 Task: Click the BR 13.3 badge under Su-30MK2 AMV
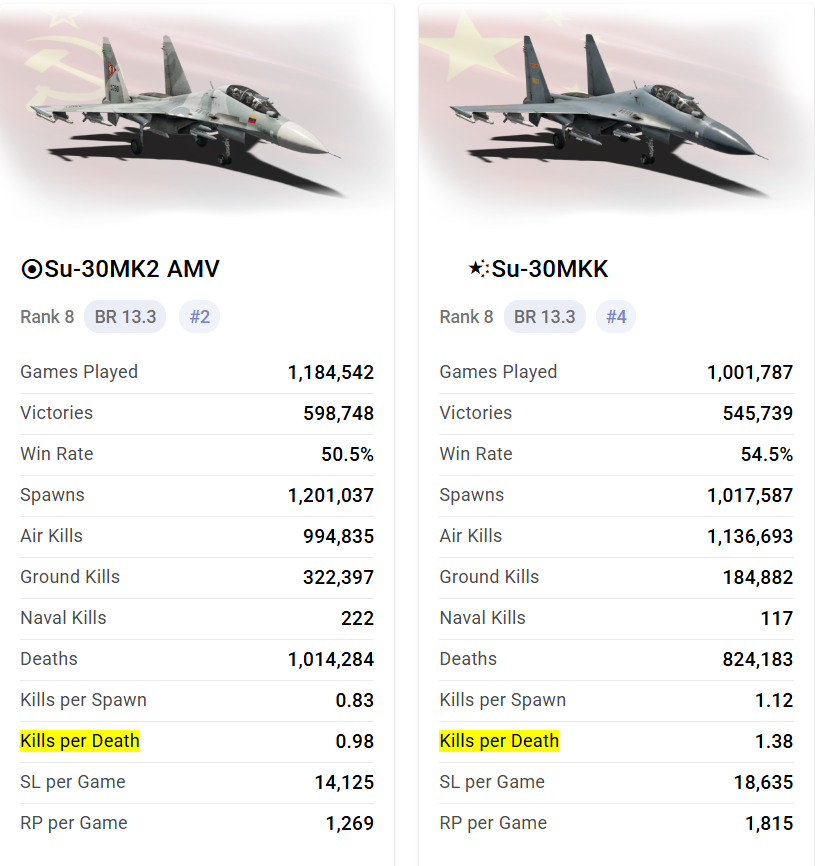coord(125,317)
